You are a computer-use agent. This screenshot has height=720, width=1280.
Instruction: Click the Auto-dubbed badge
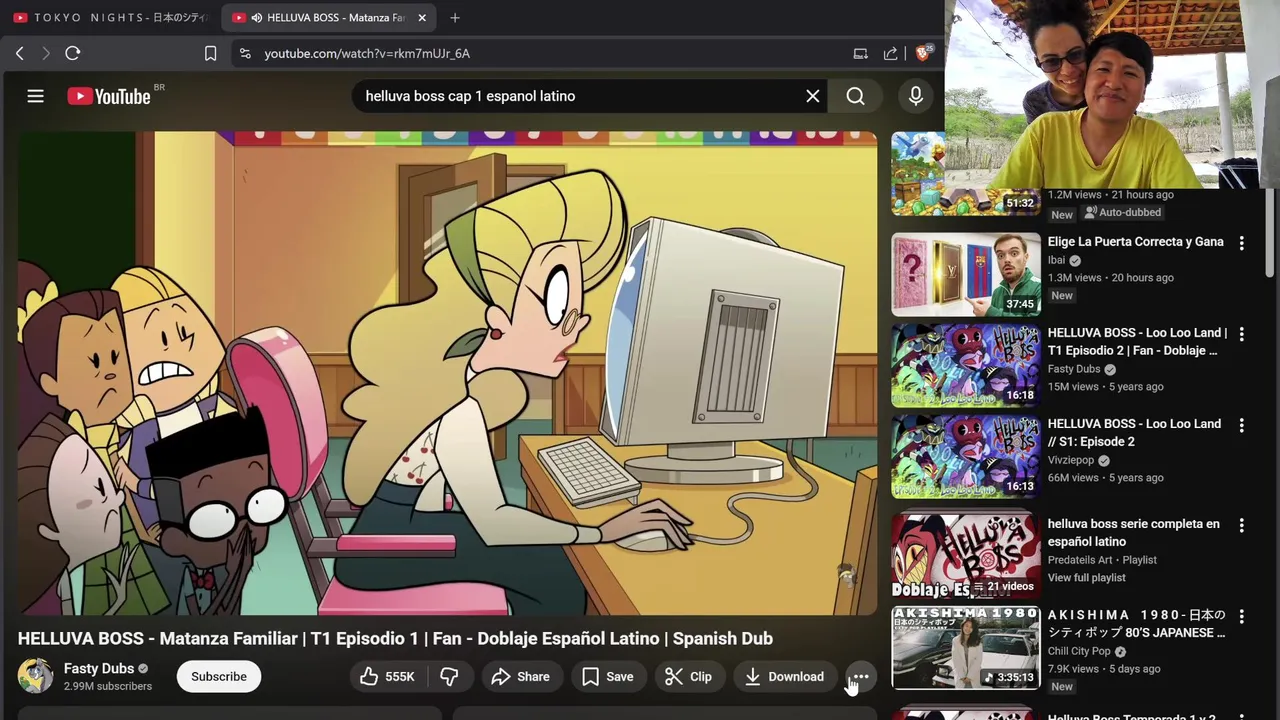tap(1122, 213)
